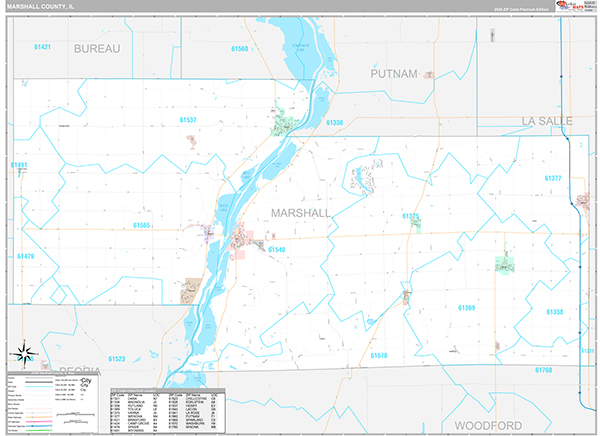Select the partially hidden PEORIA county label
Screen dimensions: 600x436
[80, 370]
